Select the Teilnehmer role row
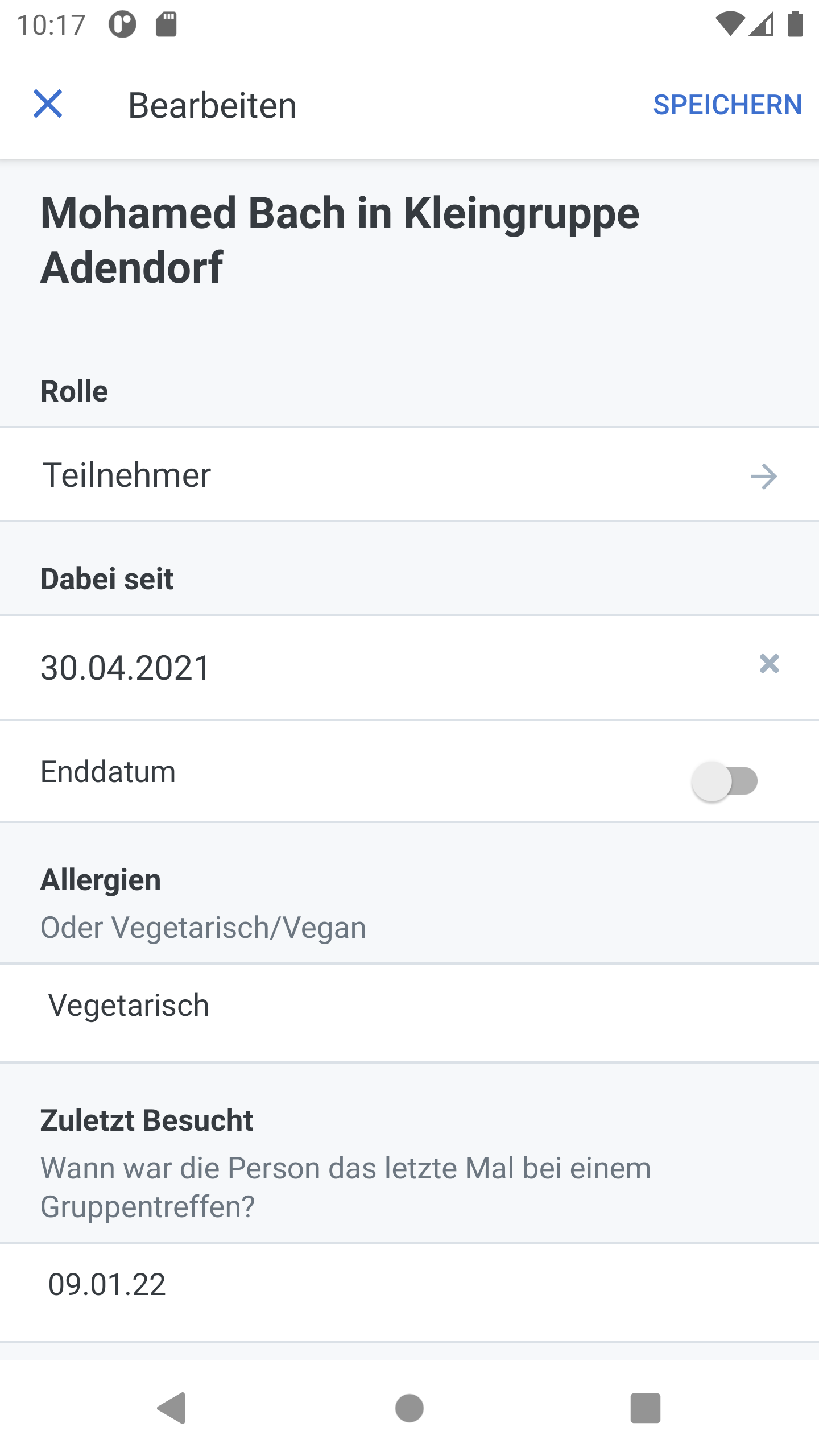The width and height of the screenshot is (819, 1456). pos(409,475)
